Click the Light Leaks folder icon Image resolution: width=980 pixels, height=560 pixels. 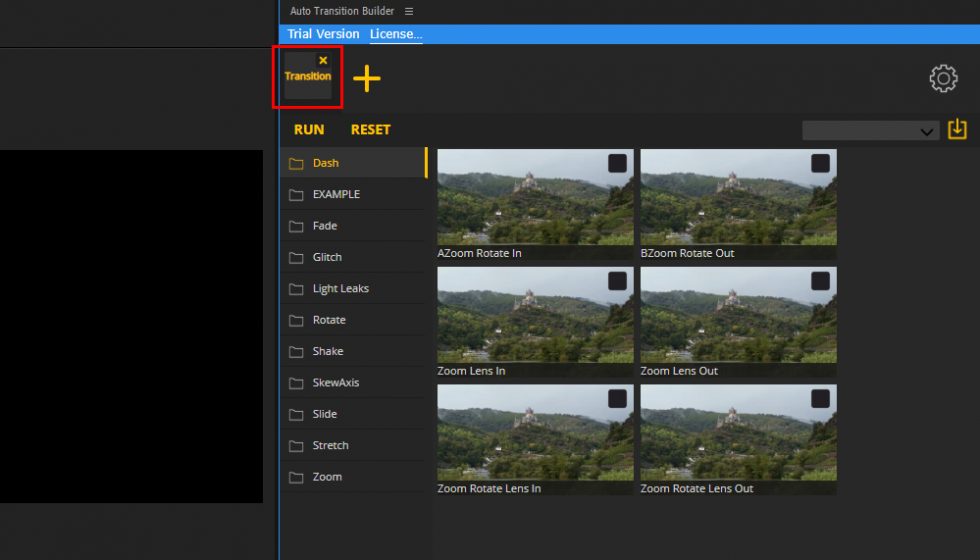[296, 289]
